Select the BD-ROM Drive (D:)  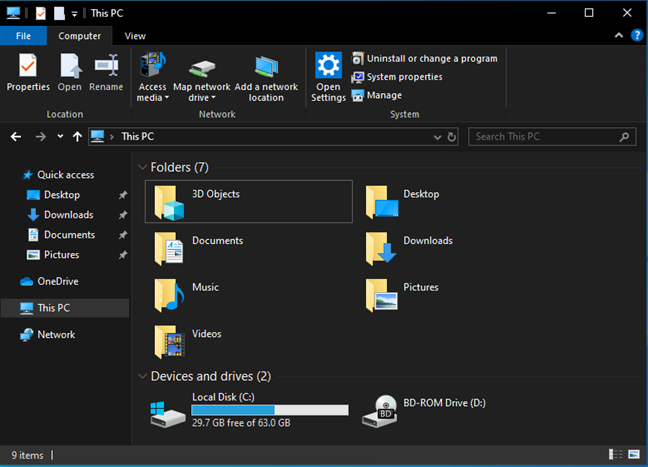[424, 410]
